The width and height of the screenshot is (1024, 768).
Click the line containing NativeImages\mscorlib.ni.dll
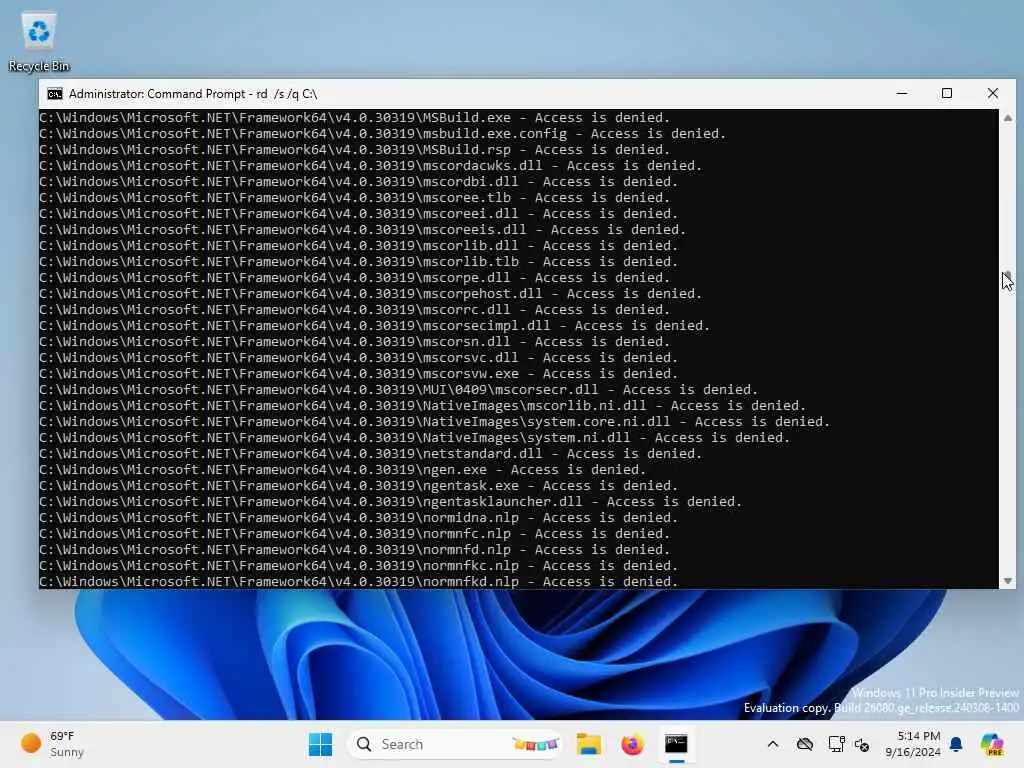coord(423,406)
